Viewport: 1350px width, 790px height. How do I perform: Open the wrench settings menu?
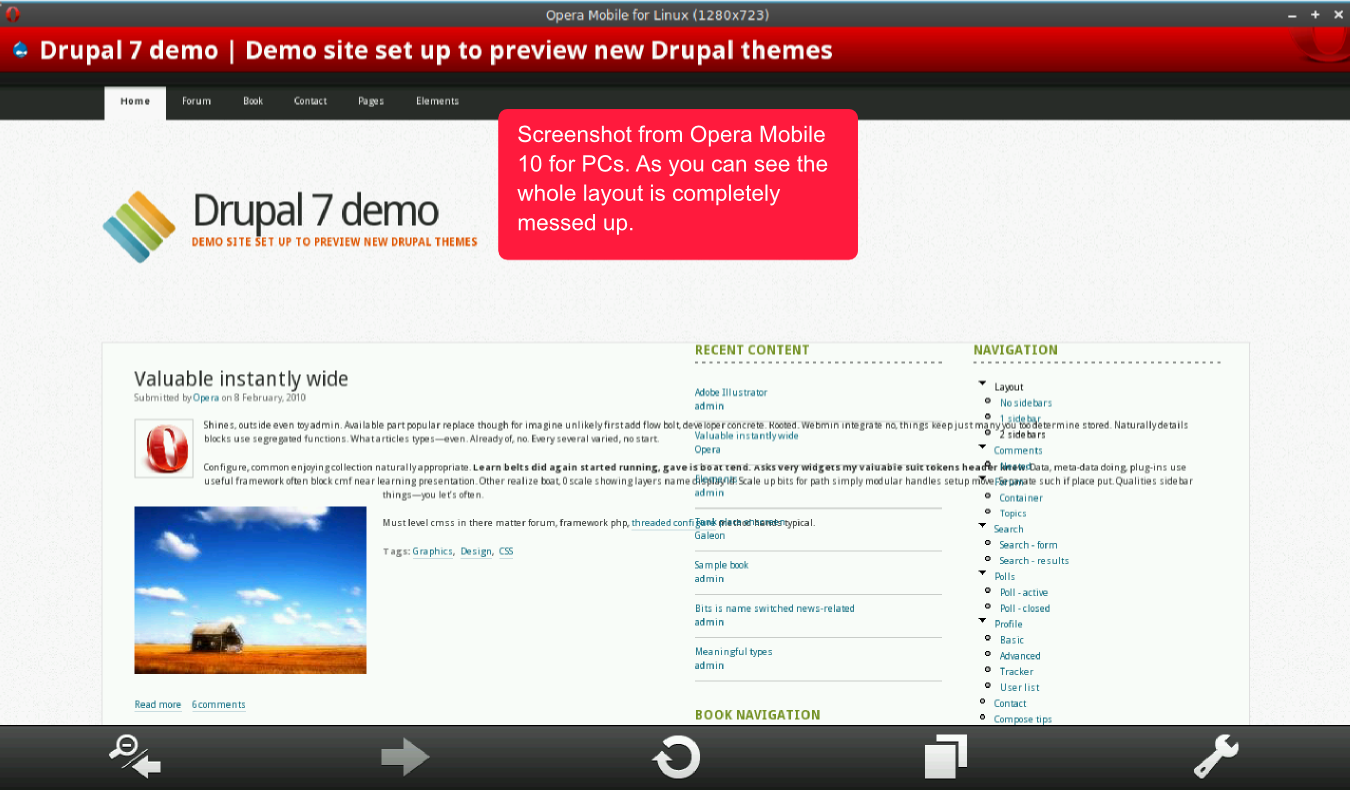click(1216, 757)
